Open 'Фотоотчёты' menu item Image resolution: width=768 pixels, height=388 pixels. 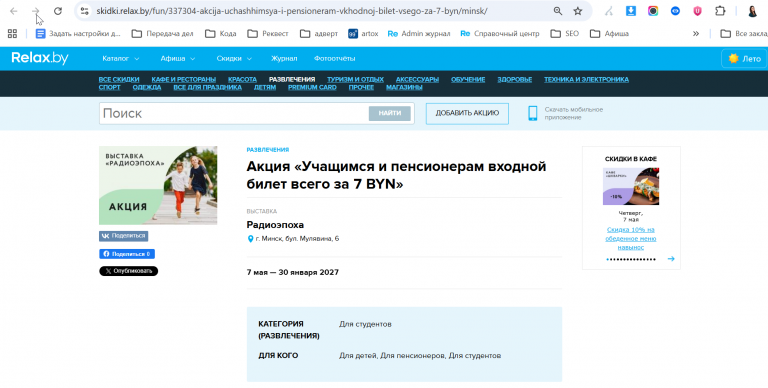point(335,58)
